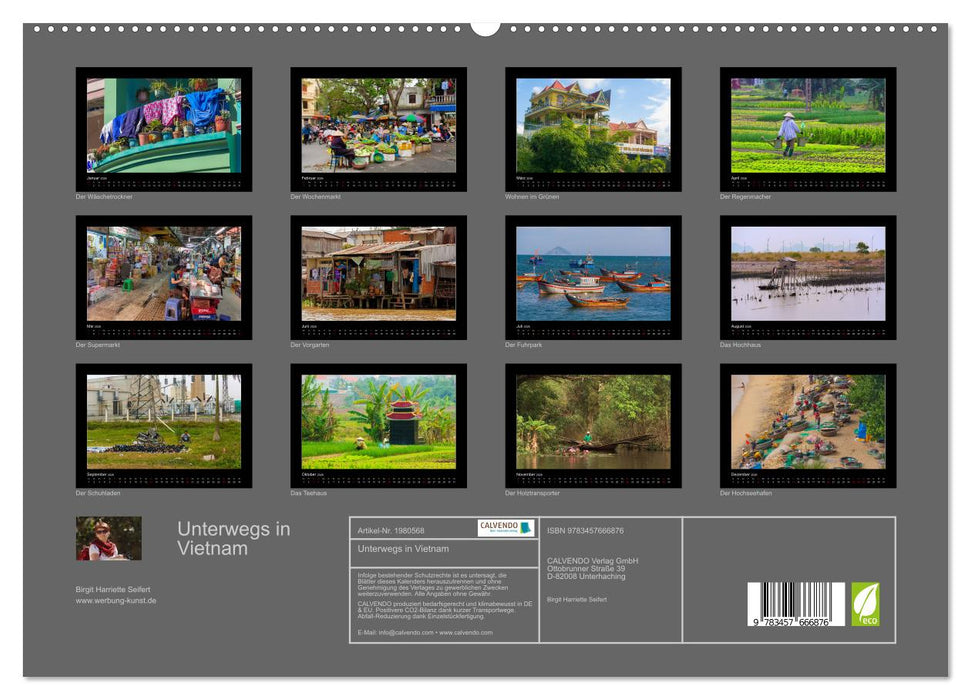View the "Wohnen im Grünen" March photo
The image size is (971, 700).
pyautogui.click(x=592, y=128)
